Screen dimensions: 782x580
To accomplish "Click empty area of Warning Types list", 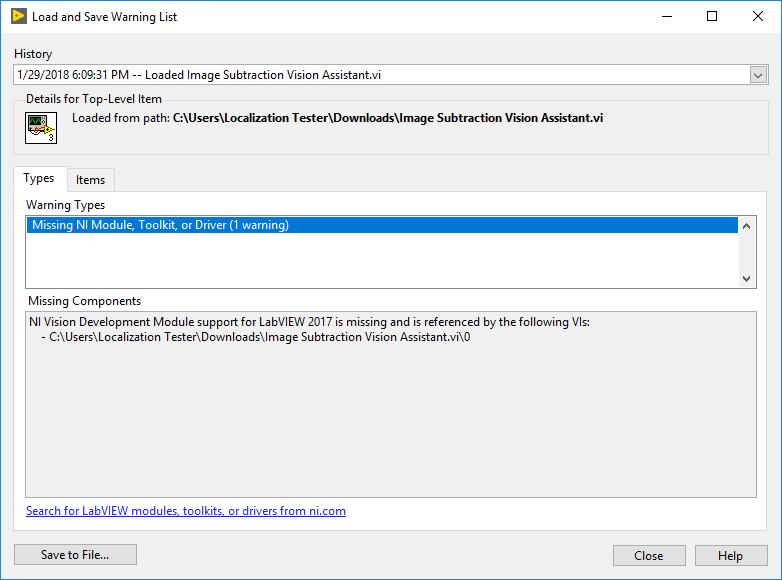I will pyautogui.click(x=382, y=260).
